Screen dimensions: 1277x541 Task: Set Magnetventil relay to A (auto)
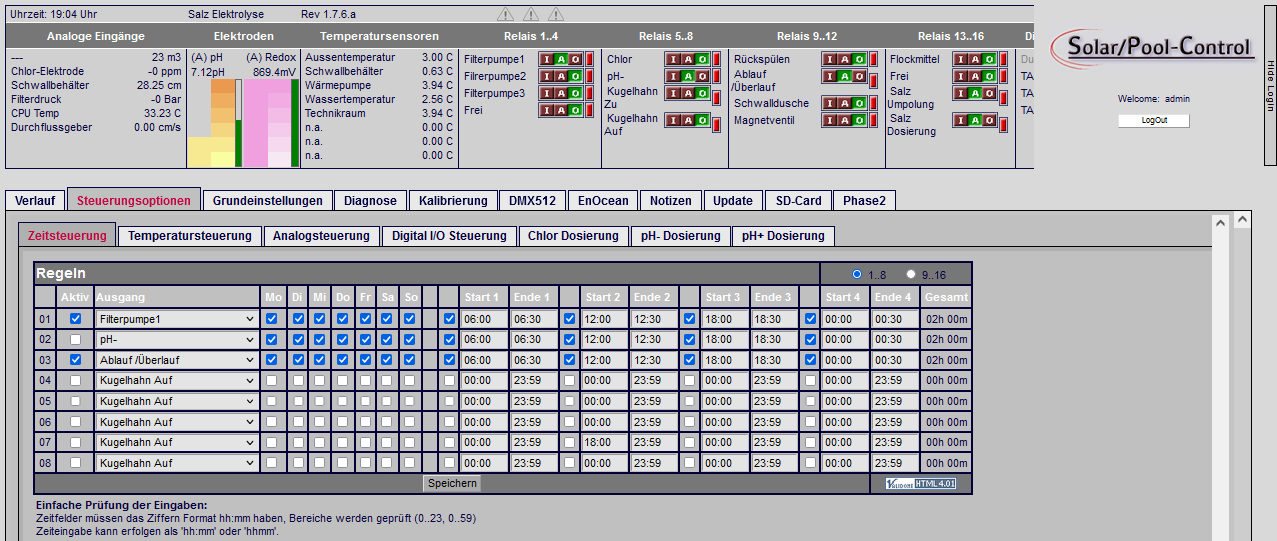[843, 120]
